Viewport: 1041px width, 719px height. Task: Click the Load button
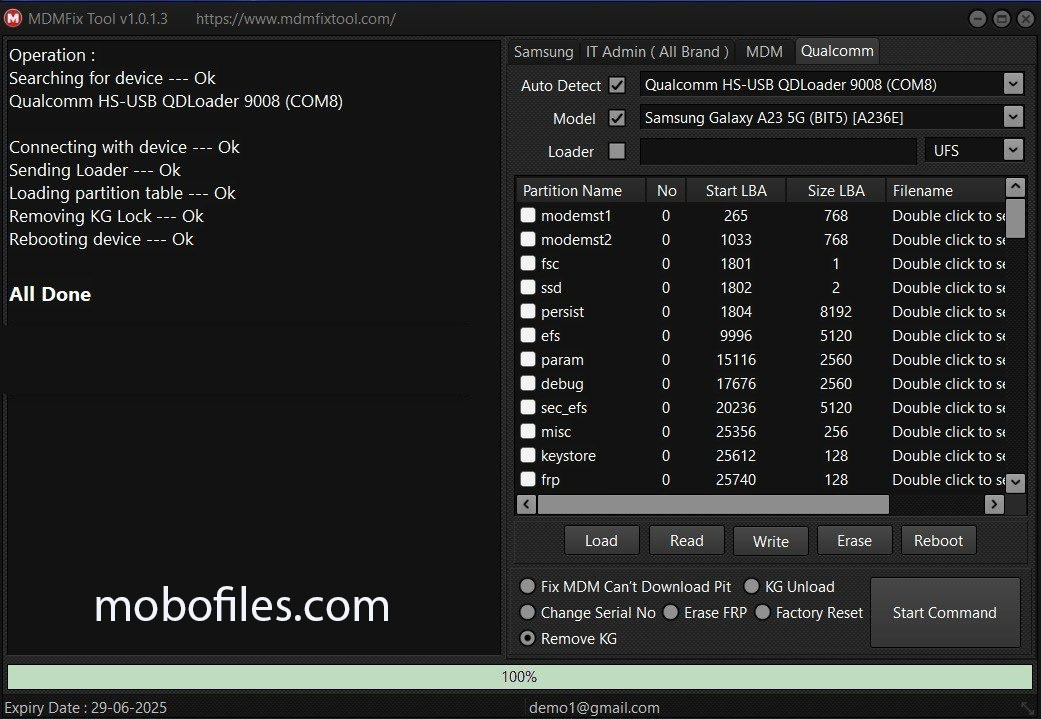click(601, 540)
